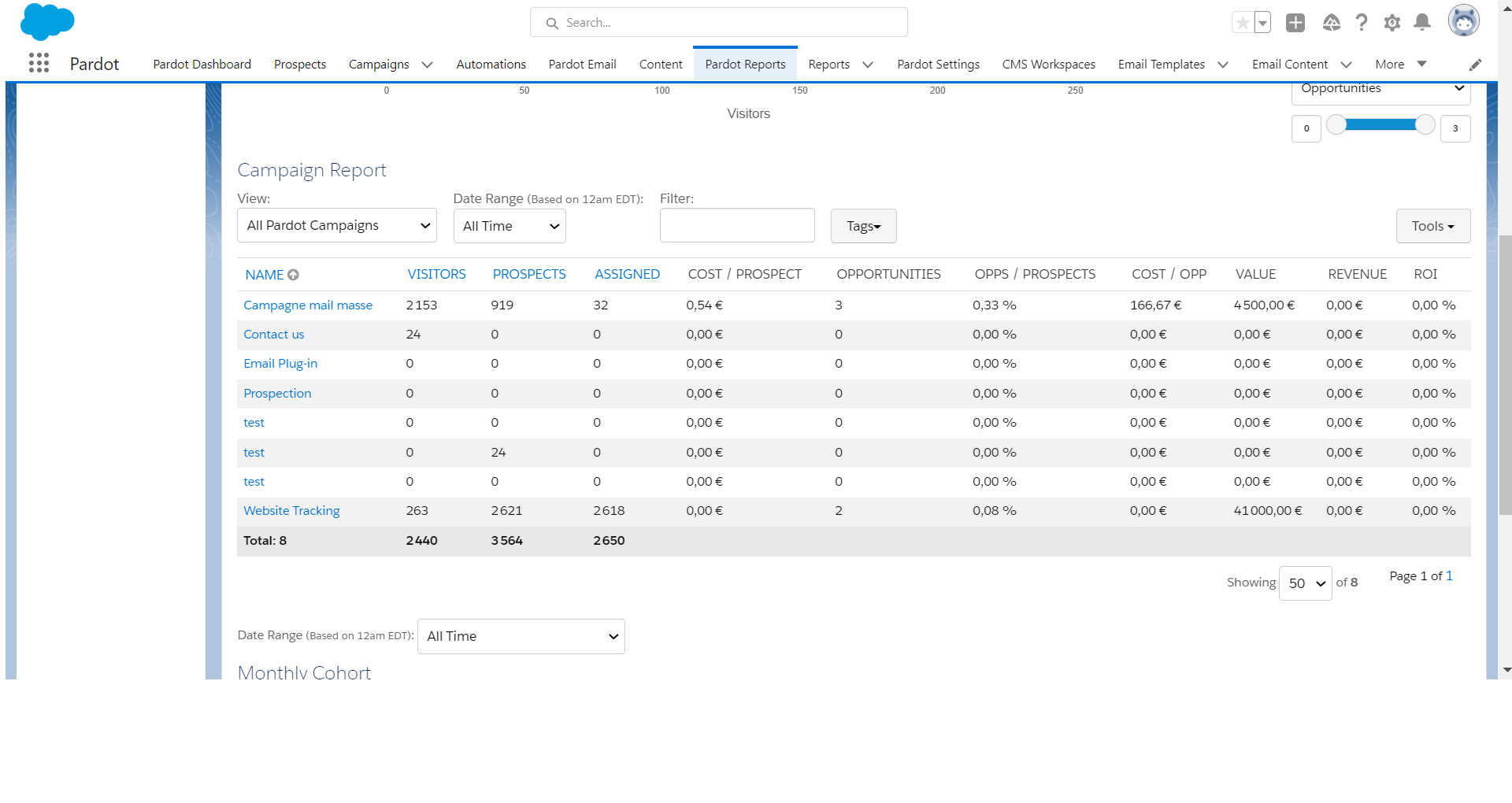Sort table by the NAME column
Viewport: 1512px width, 803px height.
pos(265,275)
